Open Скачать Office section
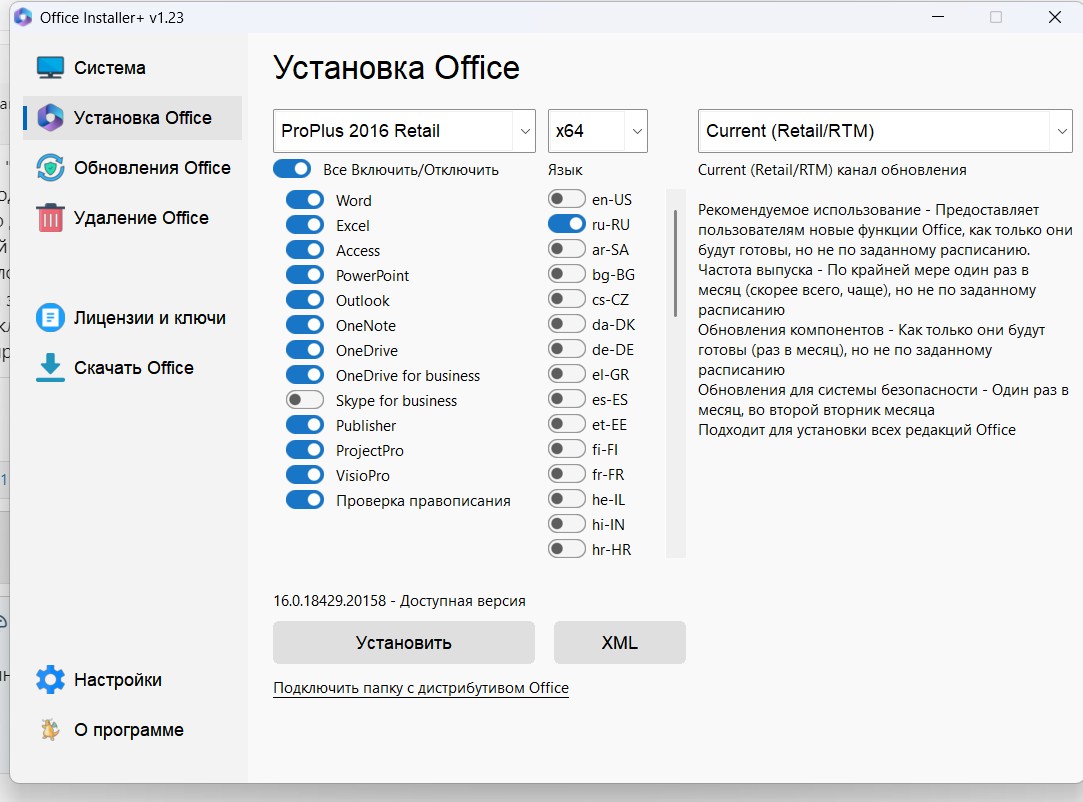 [132, 367]
